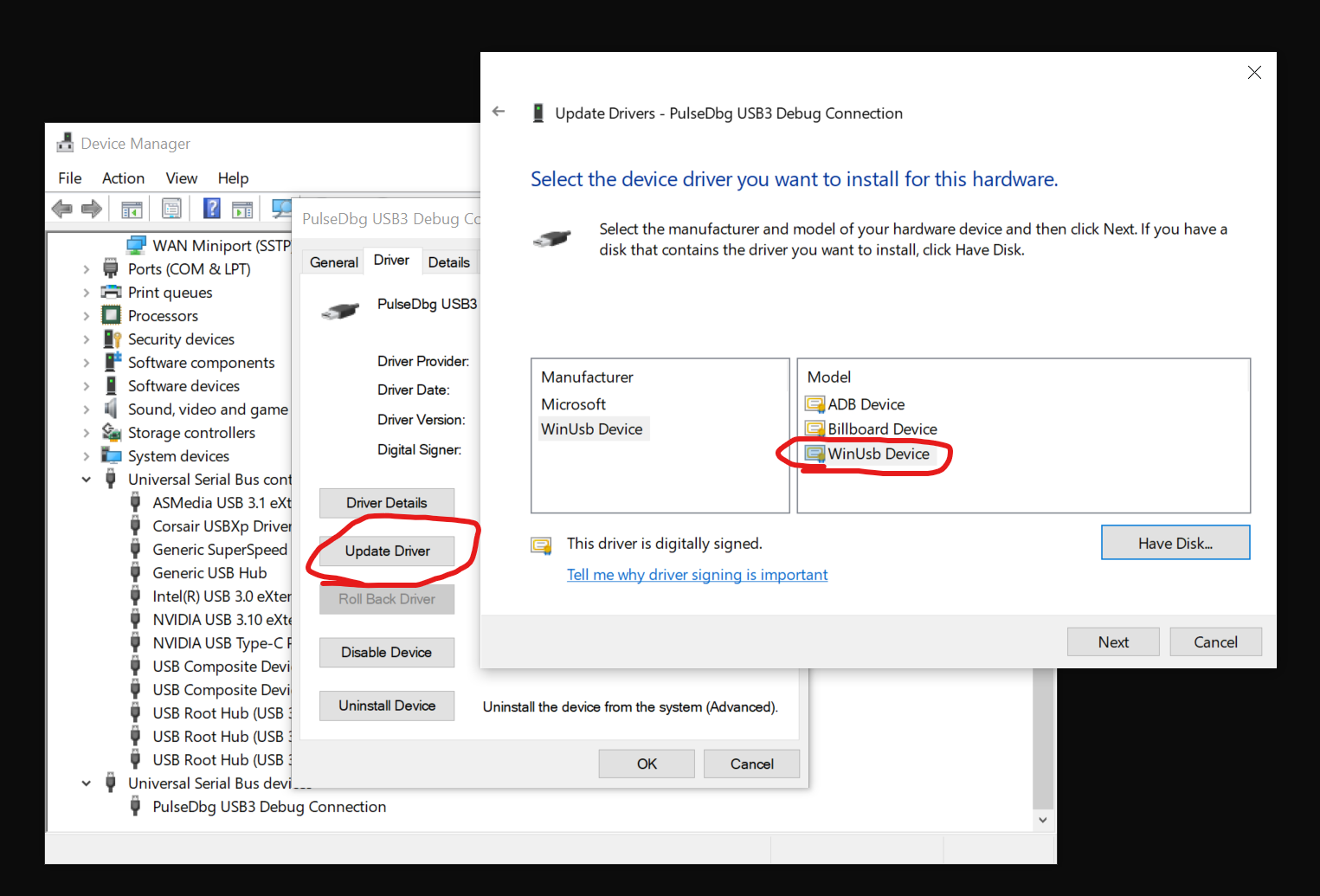This screenshot has width=1320, height=896.
Task: Click the Forward arrow in Device Manager toolbar
Action: point(92,209)
